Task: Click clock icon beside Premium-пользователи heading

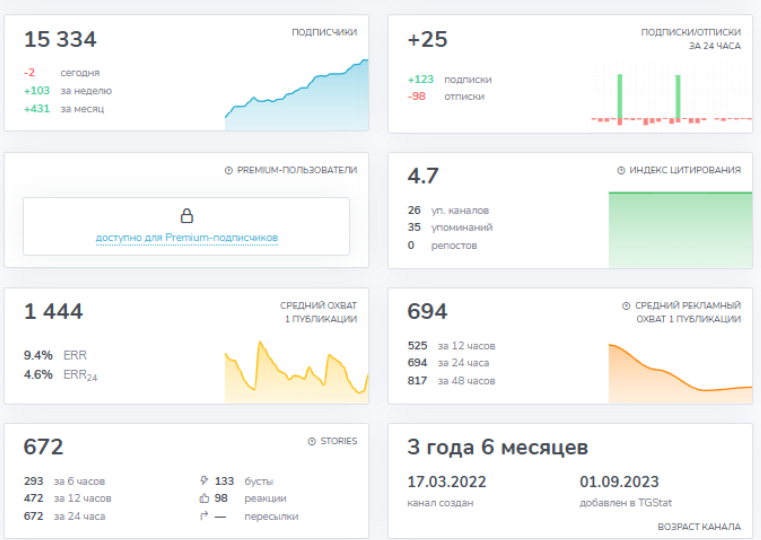Action: [x=228, y=170]
